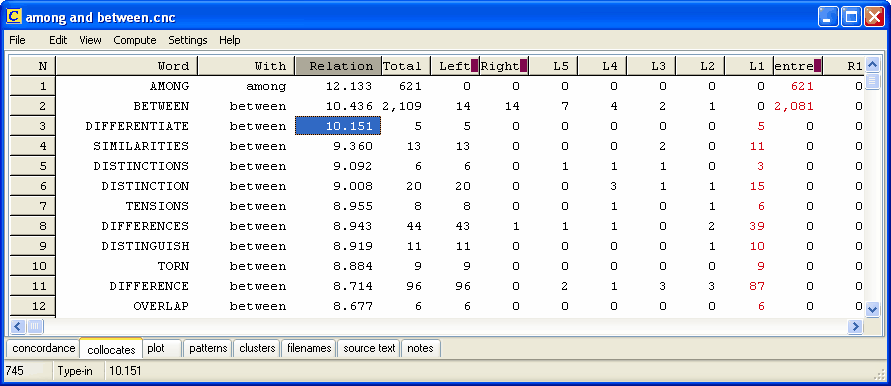Select the highlighted Relation cell 10.151
Image resolution: width=891 pixels, height=386 pixels.
338,126
